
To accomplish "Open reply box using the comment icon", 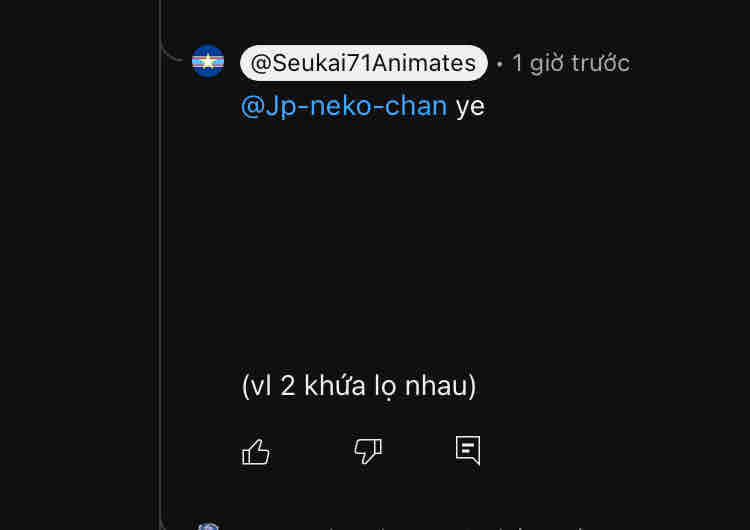I will 468,450.
